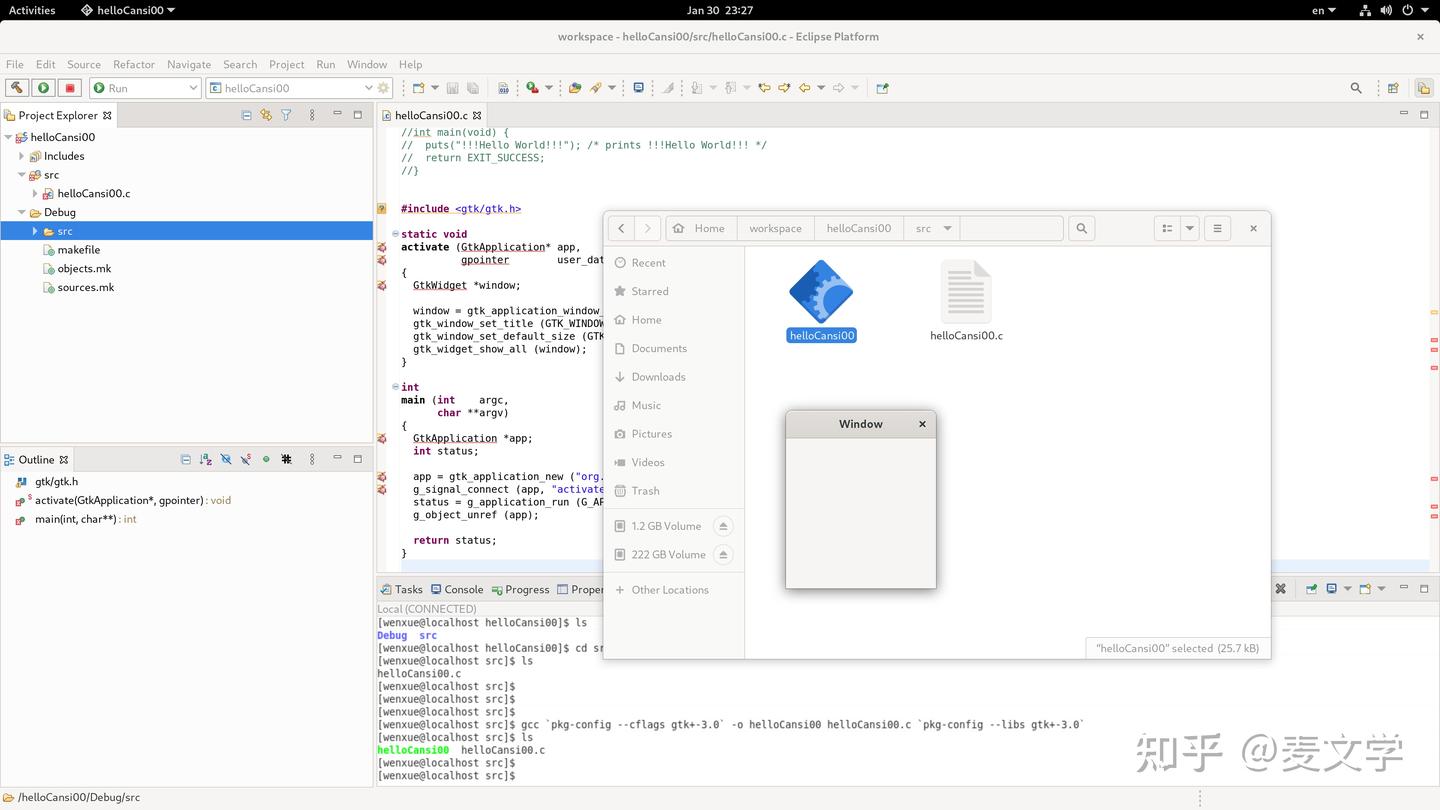Open the launch configuration settings gear
Image resolution: width=1440 pixels, height=810 pixels.
(383, 88)
